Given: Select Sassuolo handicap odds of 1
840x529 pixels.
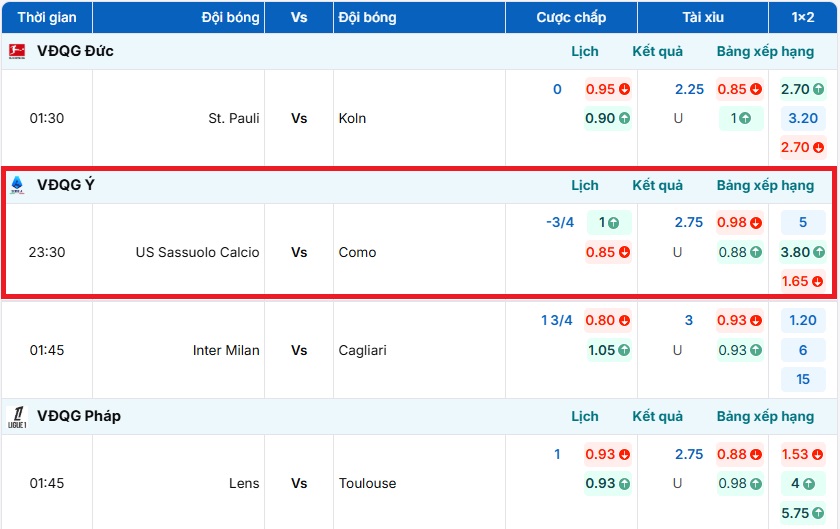Looking at the screenshot, I should 608,223.
